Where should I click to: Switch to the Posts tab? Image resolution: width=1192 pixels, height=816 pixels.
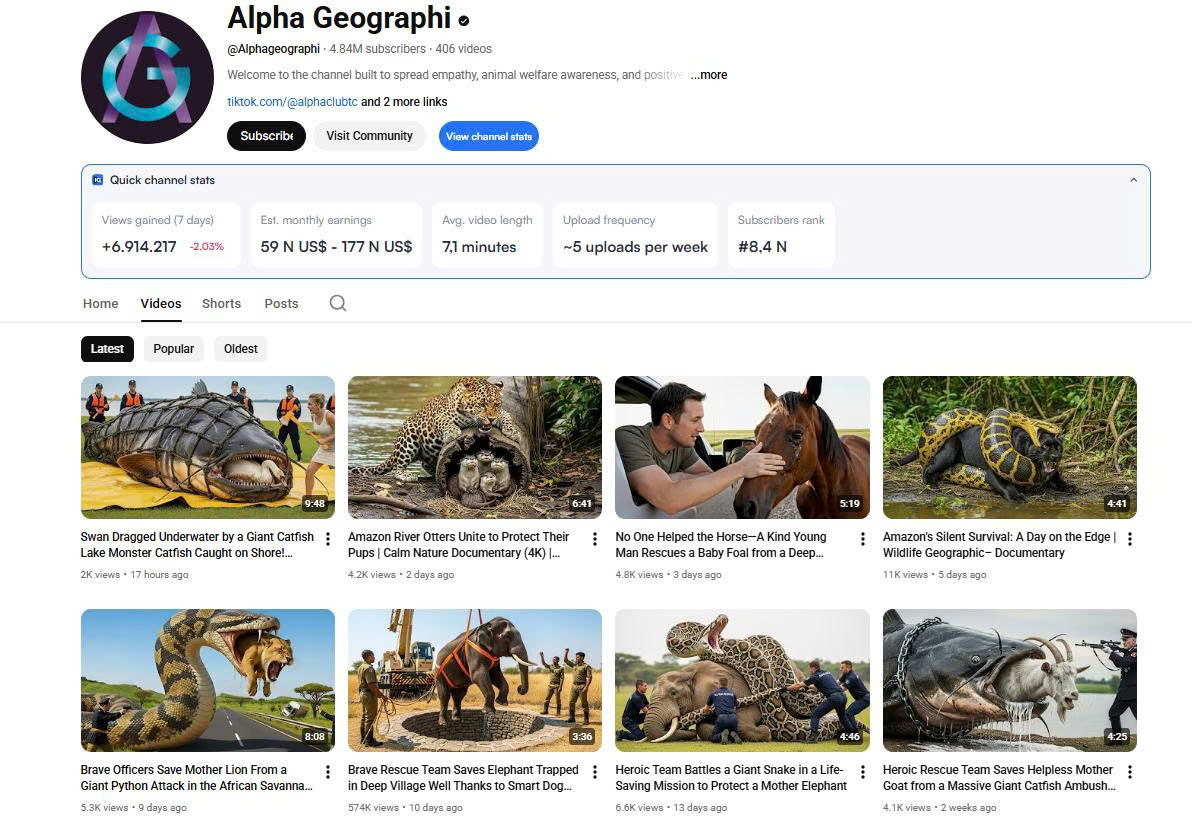[x=281, y=304]
